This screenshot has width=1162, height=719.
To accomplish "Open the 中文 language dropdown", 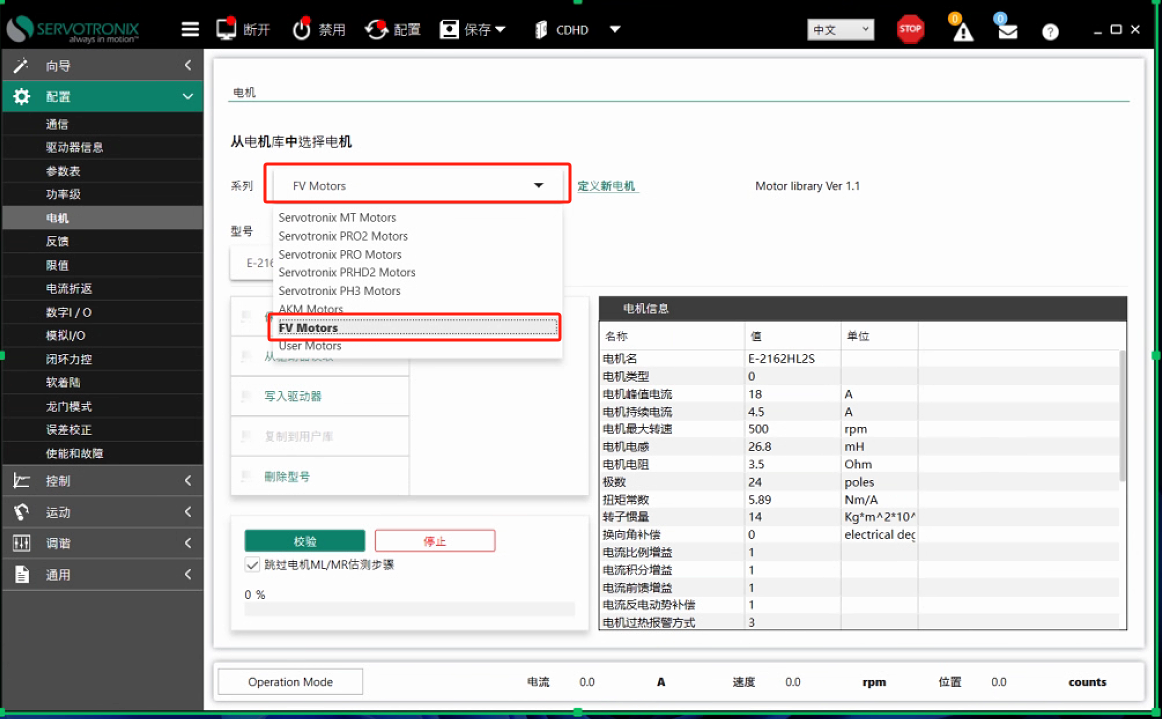I will click(x=840, y=30).
